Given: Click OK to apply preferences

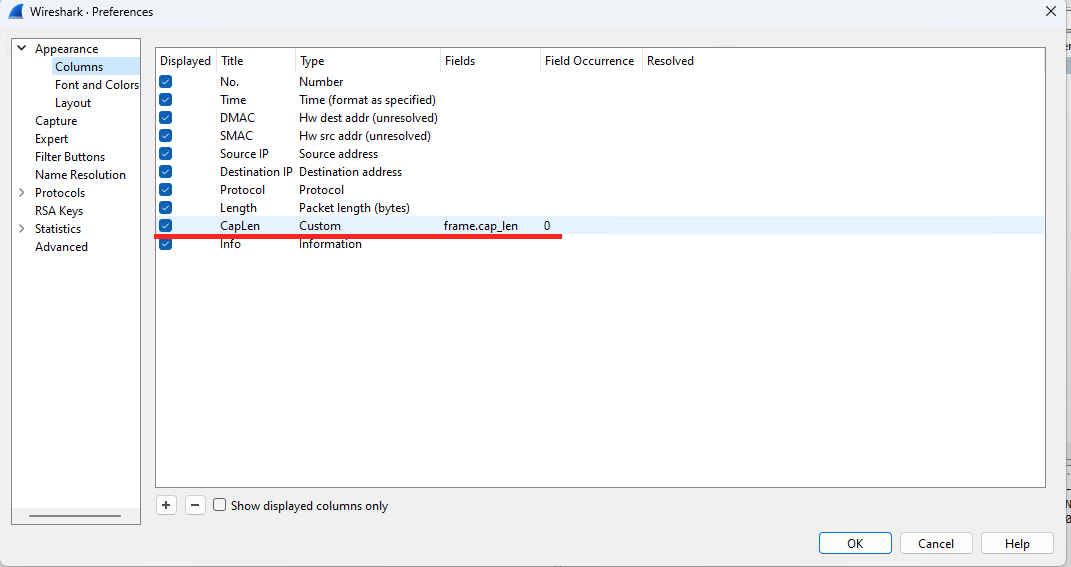Looking at the screenshot, I should tap(855, 543).
